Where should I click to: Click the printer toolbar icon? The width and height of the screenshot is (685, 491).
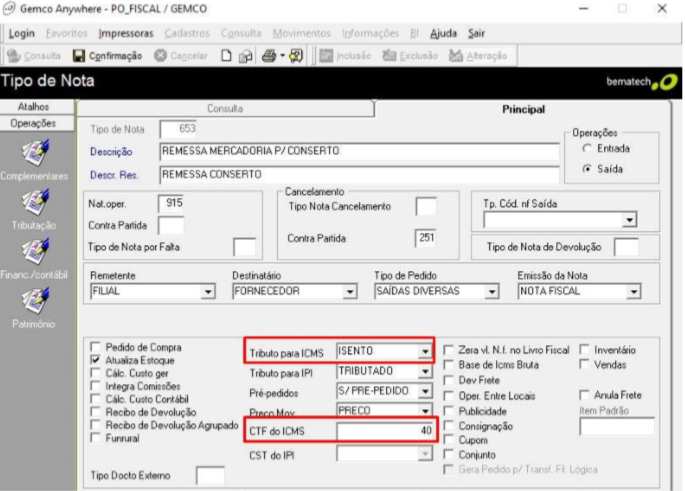click(269, 56)
